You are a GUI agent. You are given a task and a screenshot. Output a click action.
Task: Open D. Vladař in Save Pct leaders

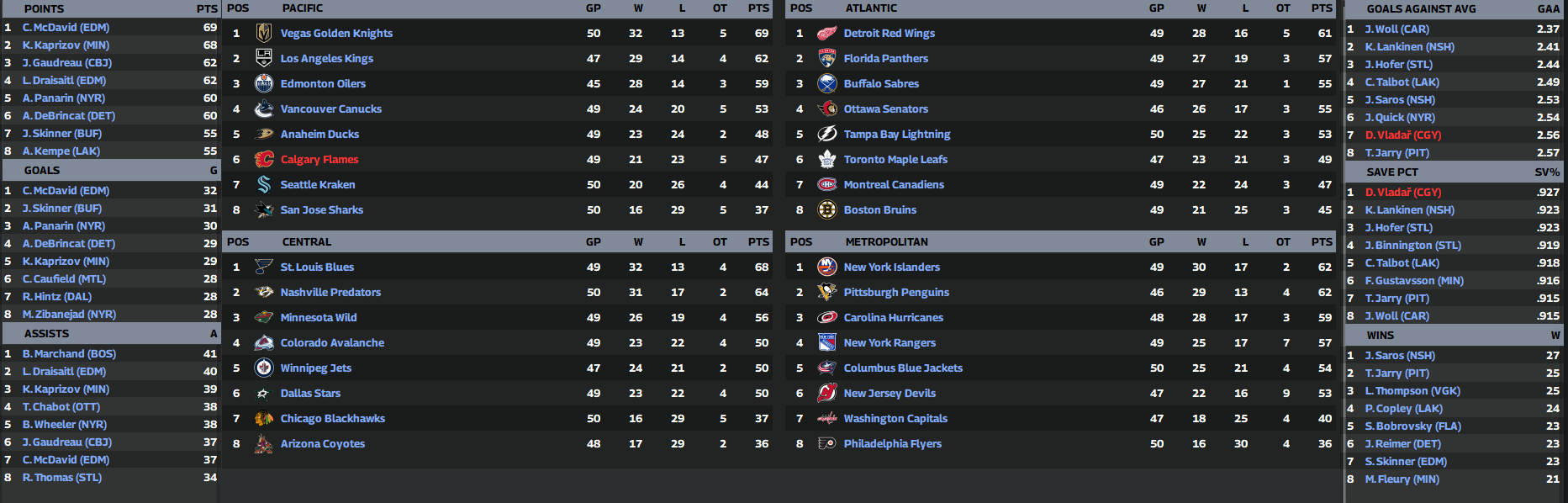[1402, 193]
